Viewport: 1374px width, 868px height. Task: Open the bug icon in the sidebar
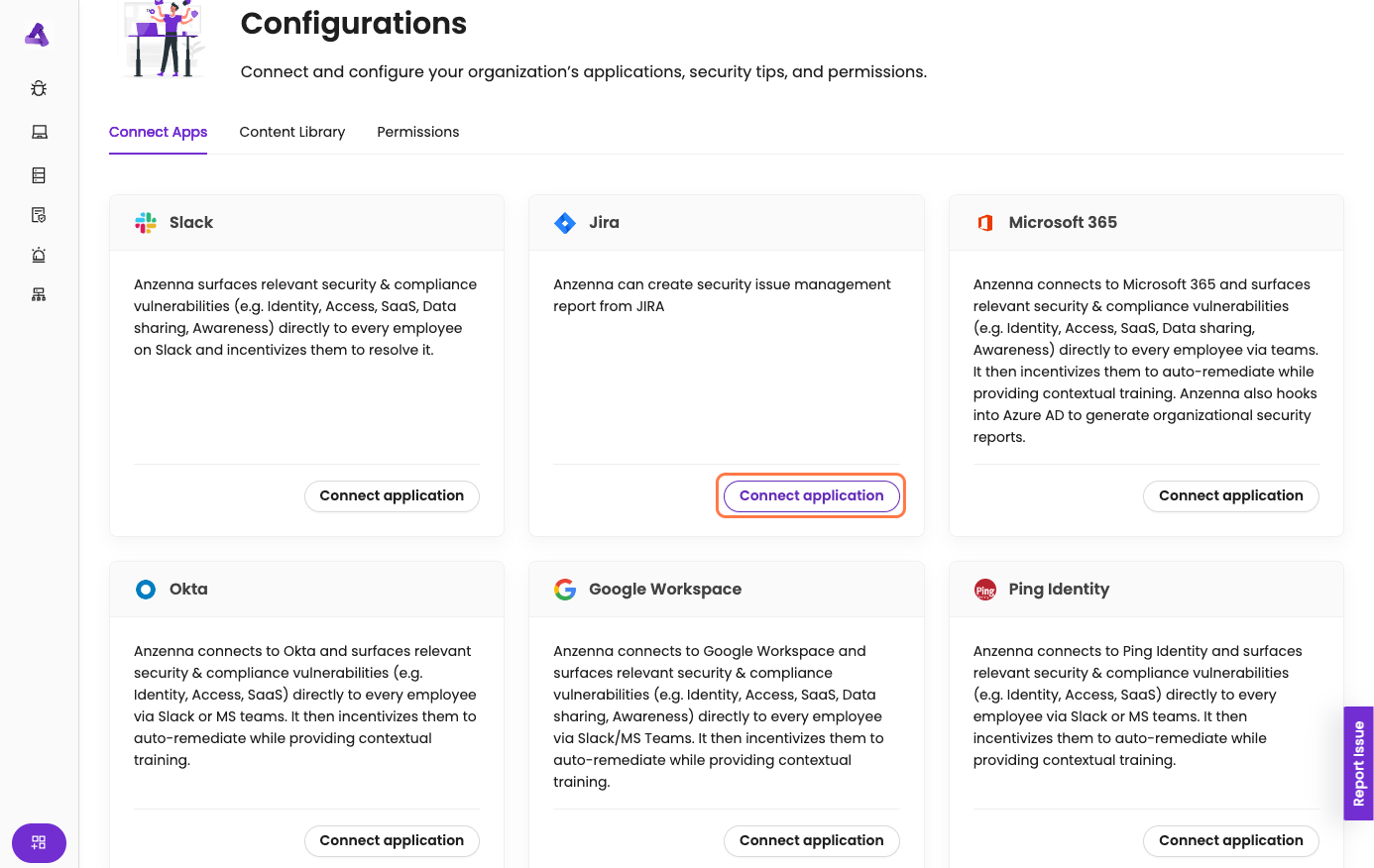pos(39,88)
